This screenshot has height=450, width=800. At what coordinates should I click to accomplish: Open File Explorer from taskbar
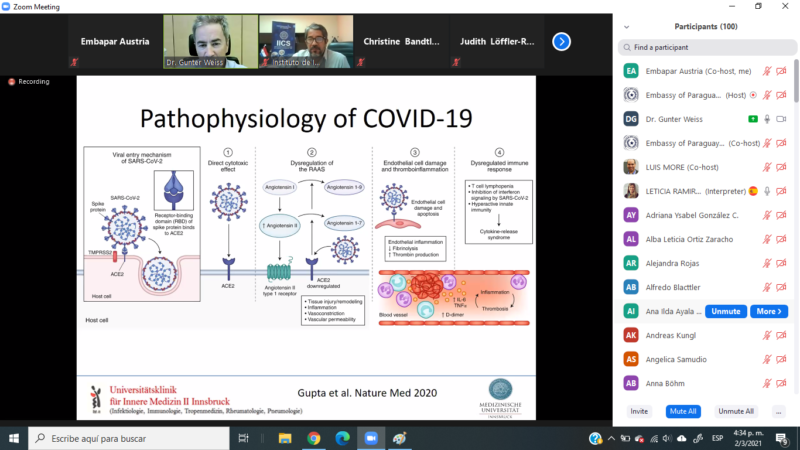point(285,438)
